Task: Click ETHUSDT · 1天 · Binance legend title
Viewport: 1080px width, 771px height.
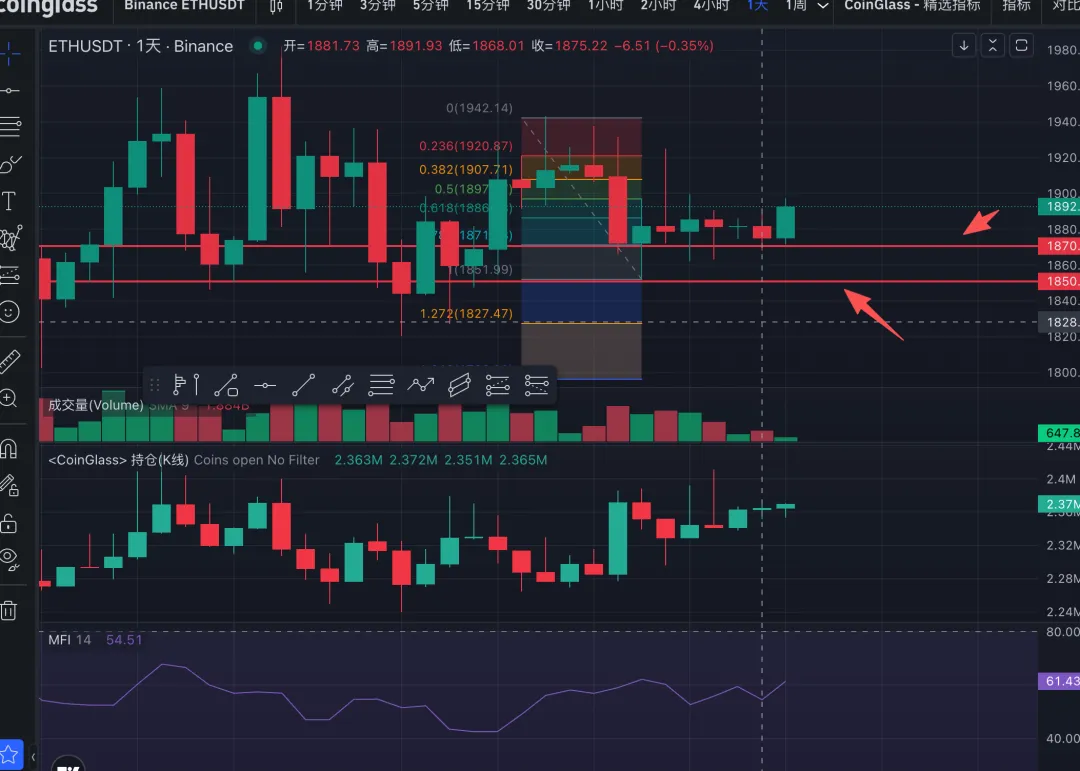Action: coord(141,46)
